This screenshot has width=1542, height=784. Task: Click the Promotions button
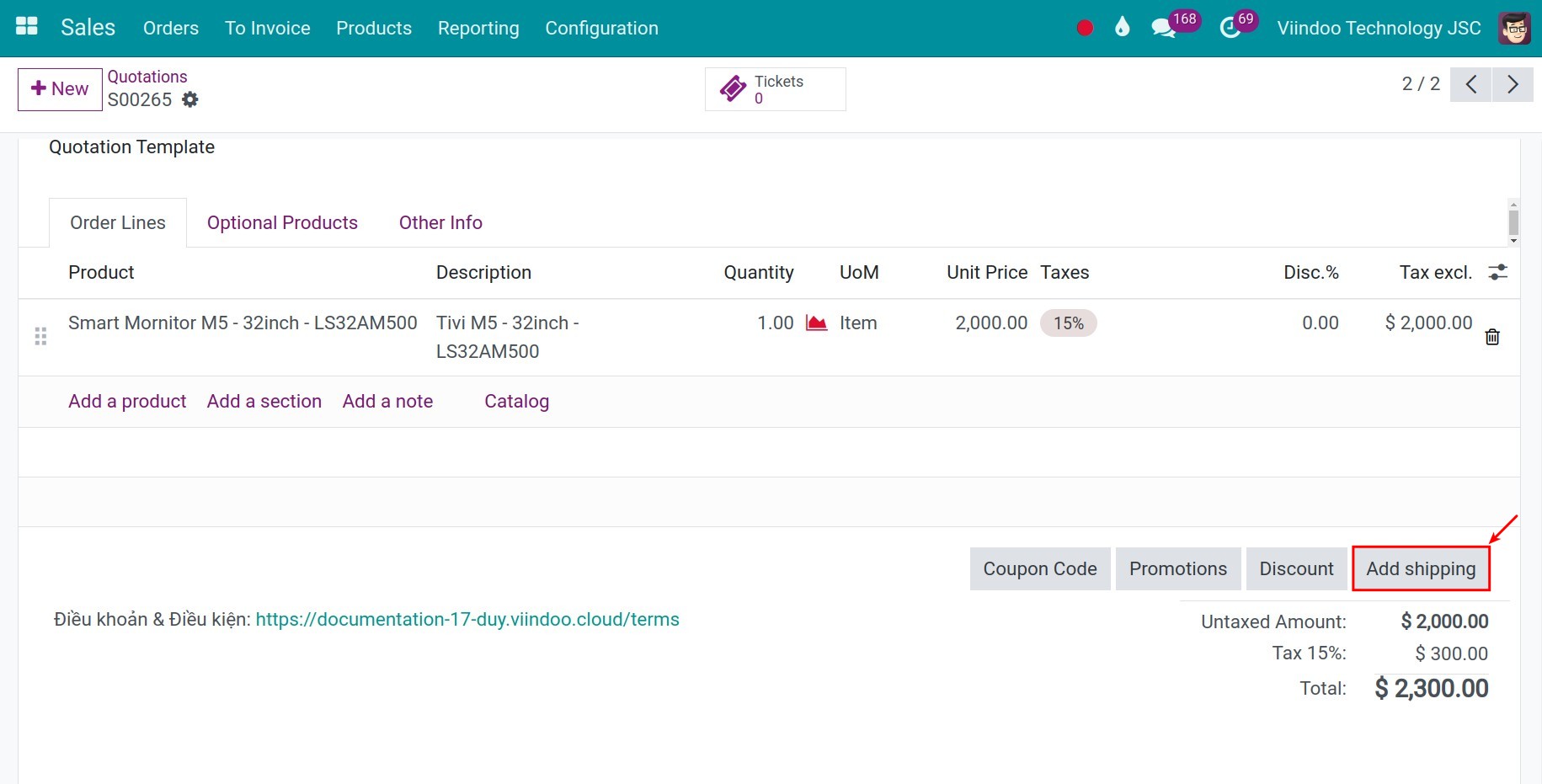point(1178,568)
